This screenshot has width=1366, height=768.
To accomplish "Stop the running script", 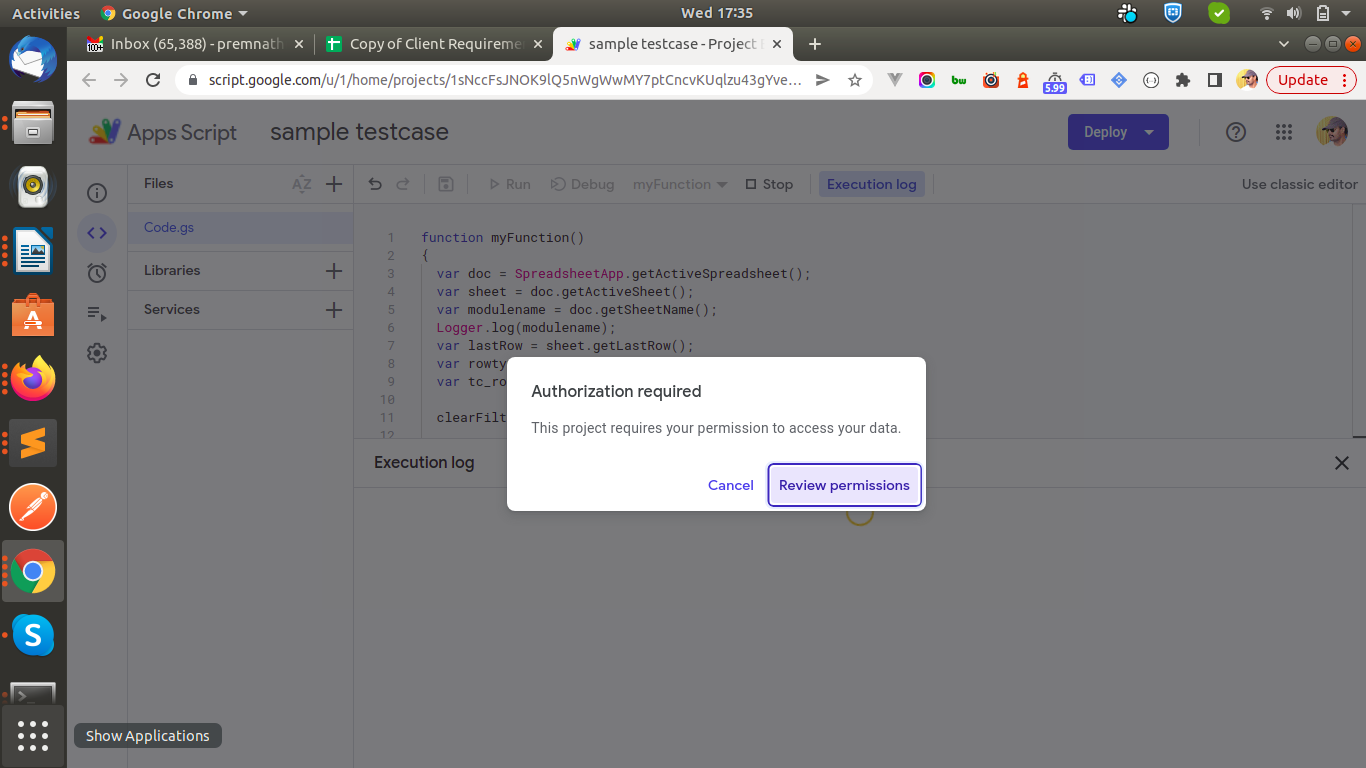I will tap(769, 184).
